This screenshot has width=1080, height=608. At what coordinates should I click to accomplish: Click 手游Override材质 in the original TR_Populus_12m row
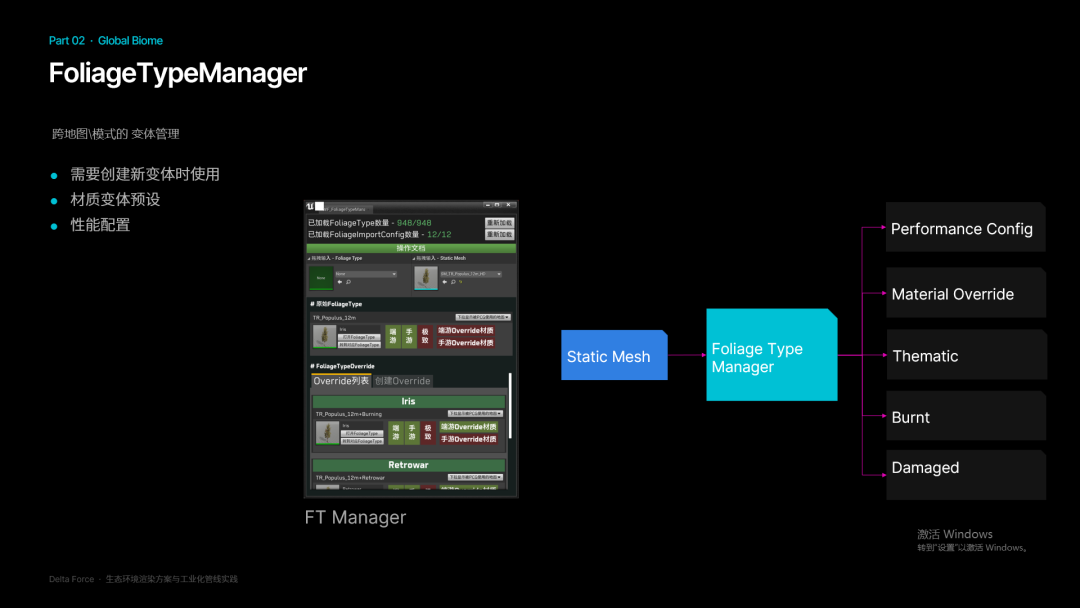(466, 343)
